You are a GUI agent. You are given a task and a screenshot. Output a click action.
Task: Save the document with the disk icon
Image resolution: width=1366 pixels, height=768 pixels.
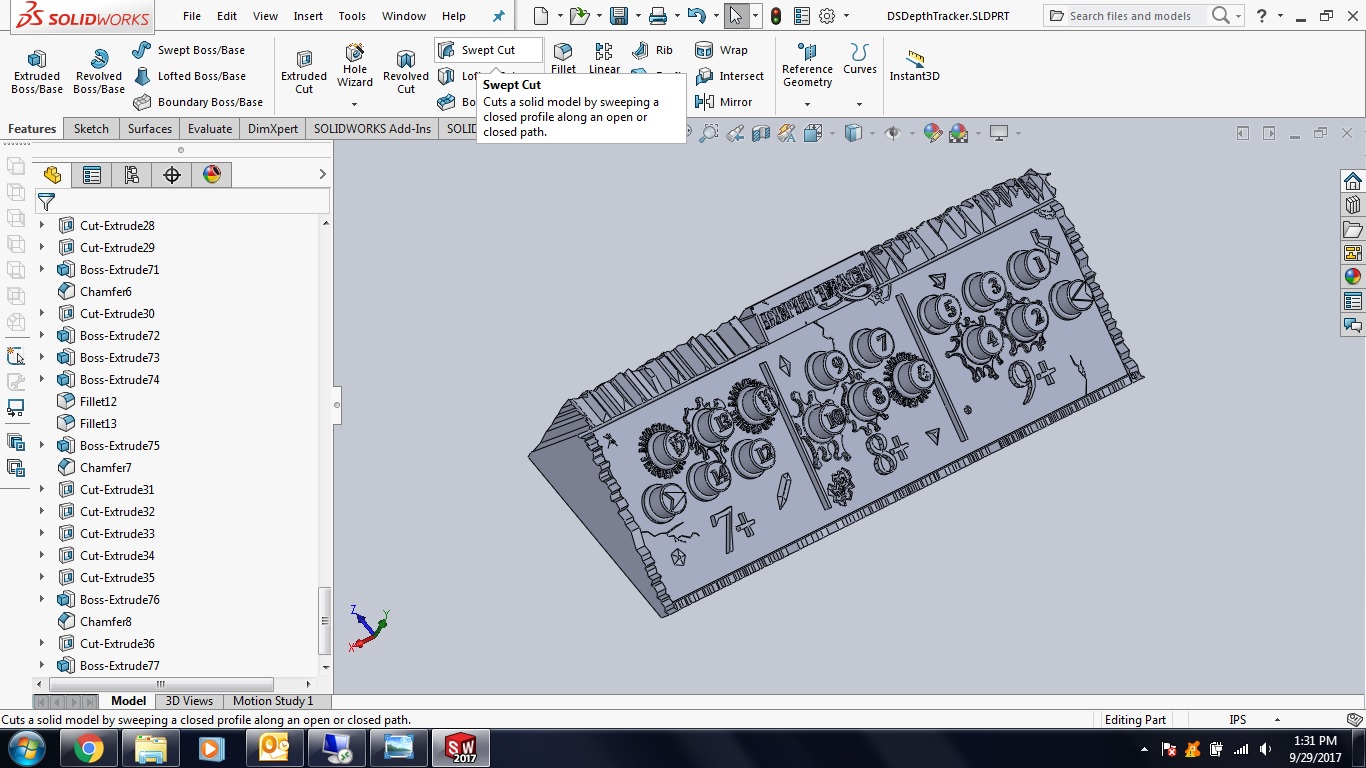(619, 16)
